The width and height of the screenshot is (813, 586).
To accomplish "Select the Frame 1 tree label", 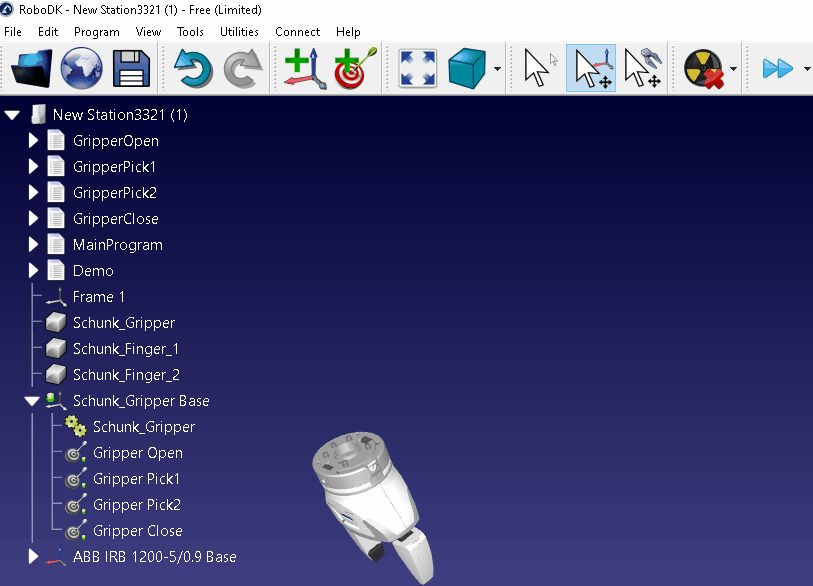I will [99, 297].
